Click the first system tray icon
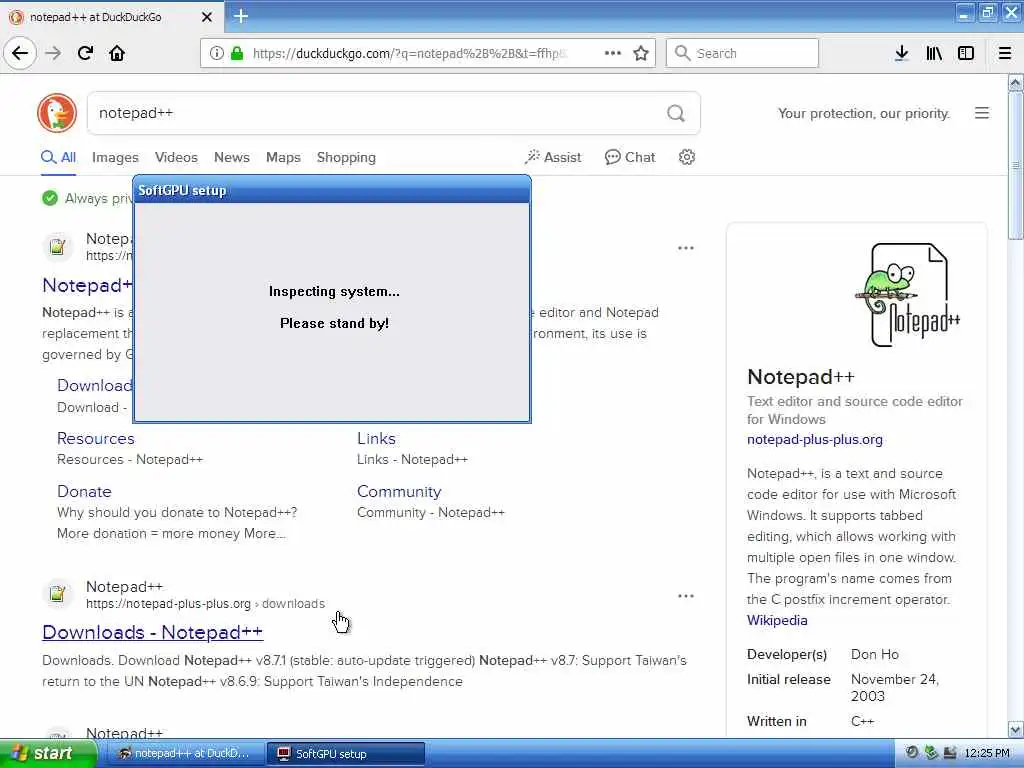Viewport: 1024px width, 768px height. coord(912,753)
